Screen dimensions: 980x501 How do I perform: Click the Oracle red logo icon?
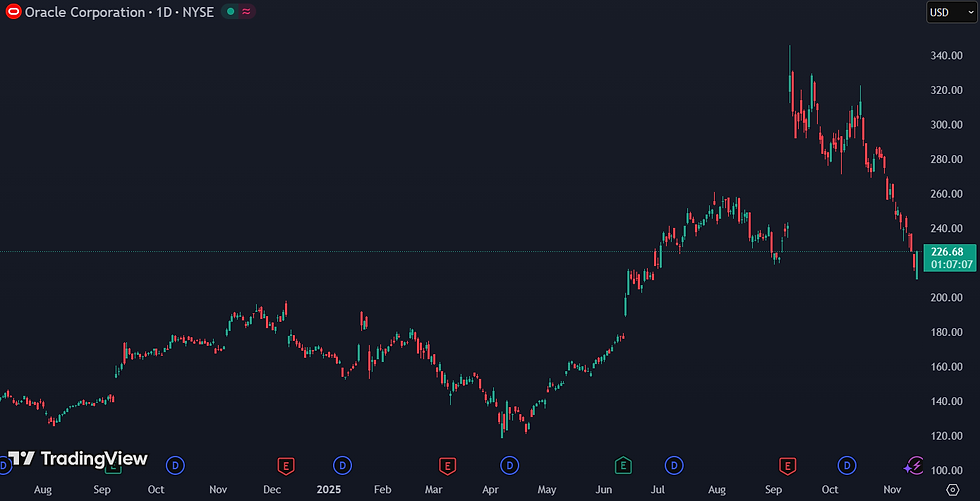(12, 11)
